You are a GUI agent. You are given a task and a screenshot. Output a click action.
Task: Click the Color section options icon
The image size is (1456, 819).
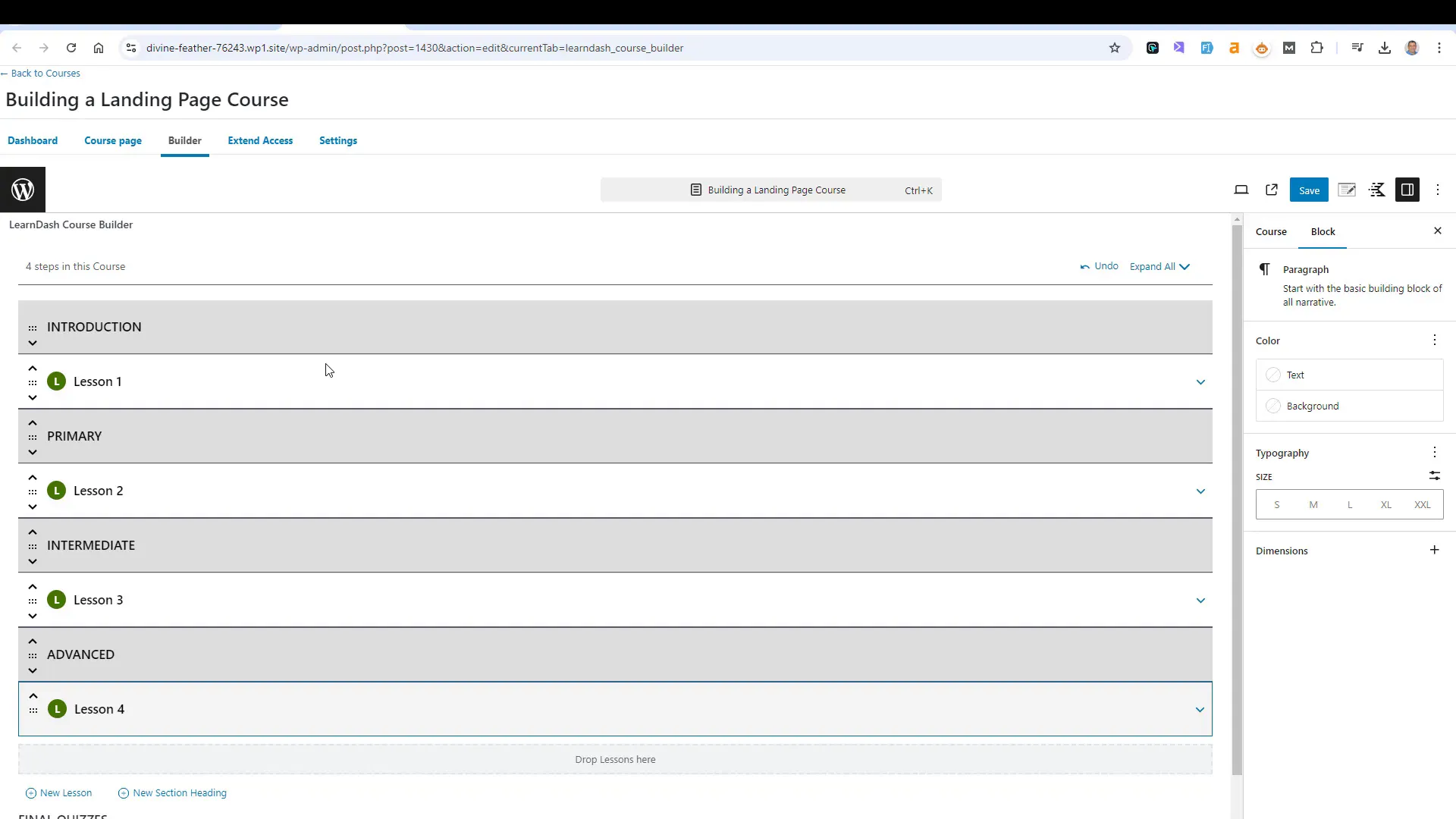[1435, 340]
